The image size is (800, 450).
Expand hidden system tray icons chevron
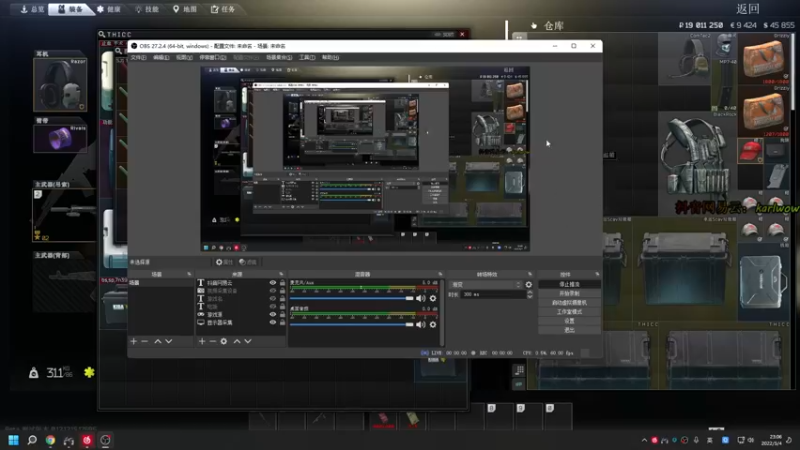tap(644, 440)
